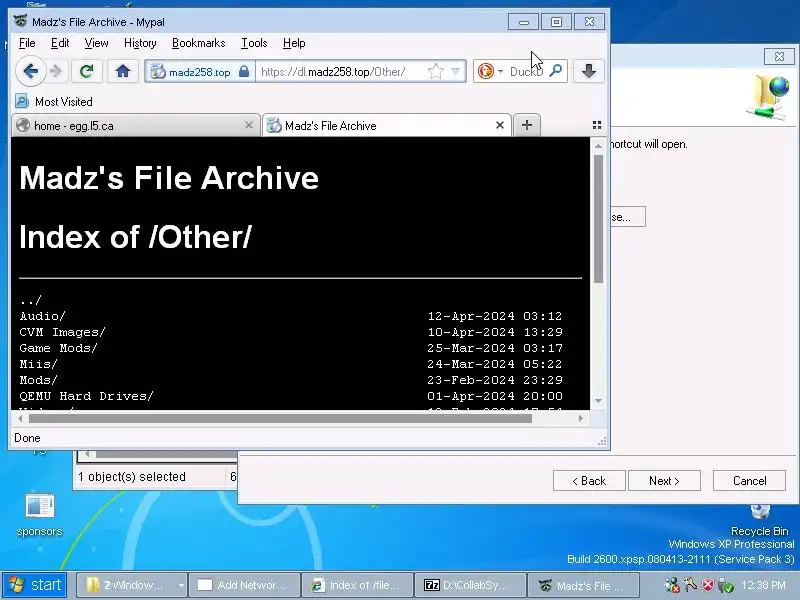The width and height of the screenshot is (800, 600).
Task: Click the network connection tray icon
Action: point(672,585)
